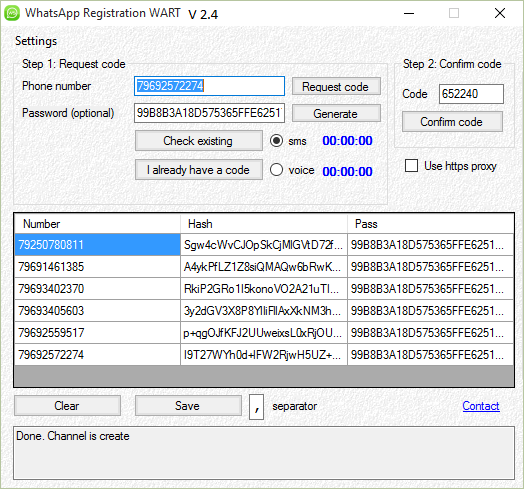Image resolution: width=524 pixels, height=490 pixels.
Task: Click the Save button
Action: point(188,406)
